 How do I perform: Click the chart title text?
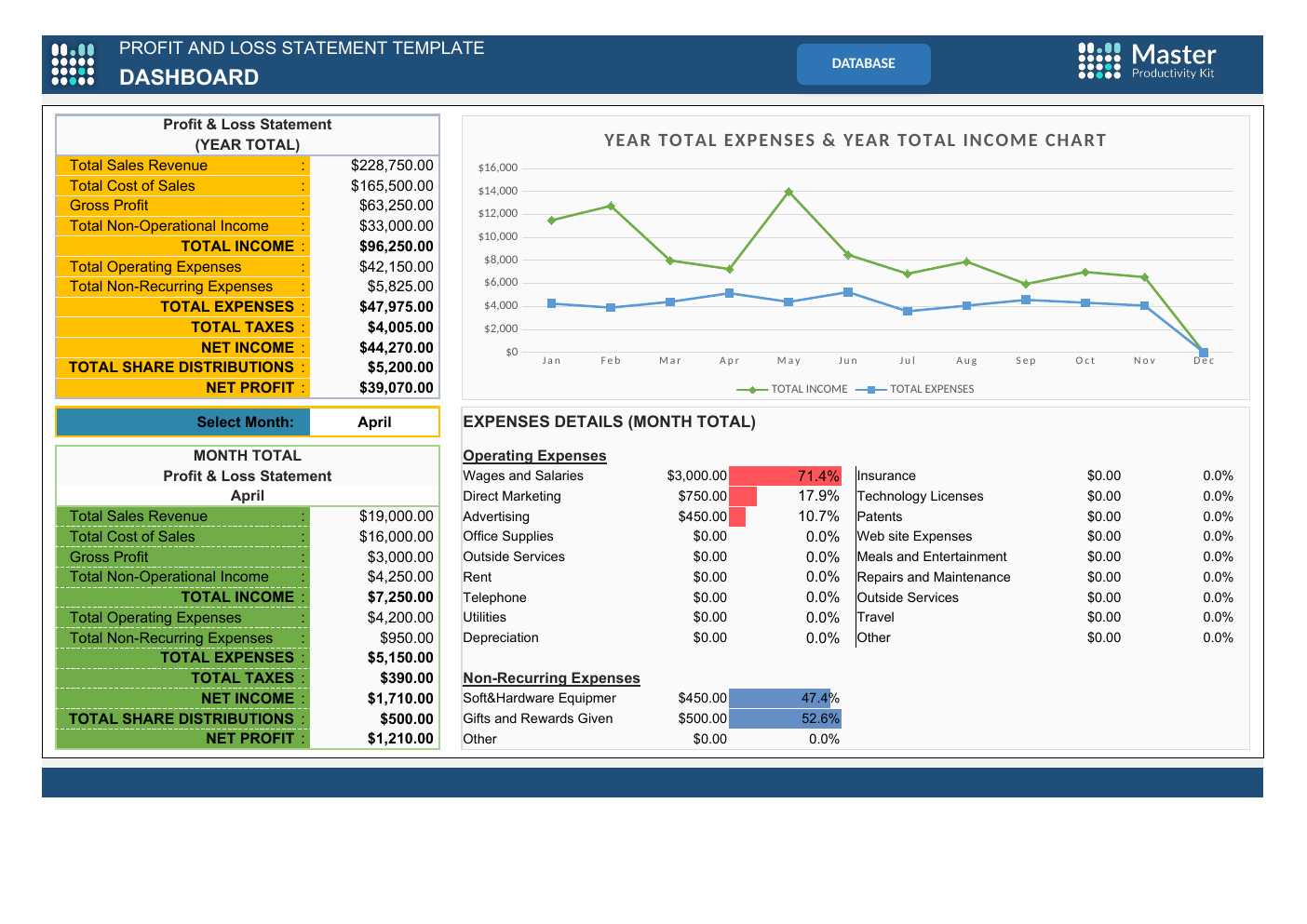(855, 141)
